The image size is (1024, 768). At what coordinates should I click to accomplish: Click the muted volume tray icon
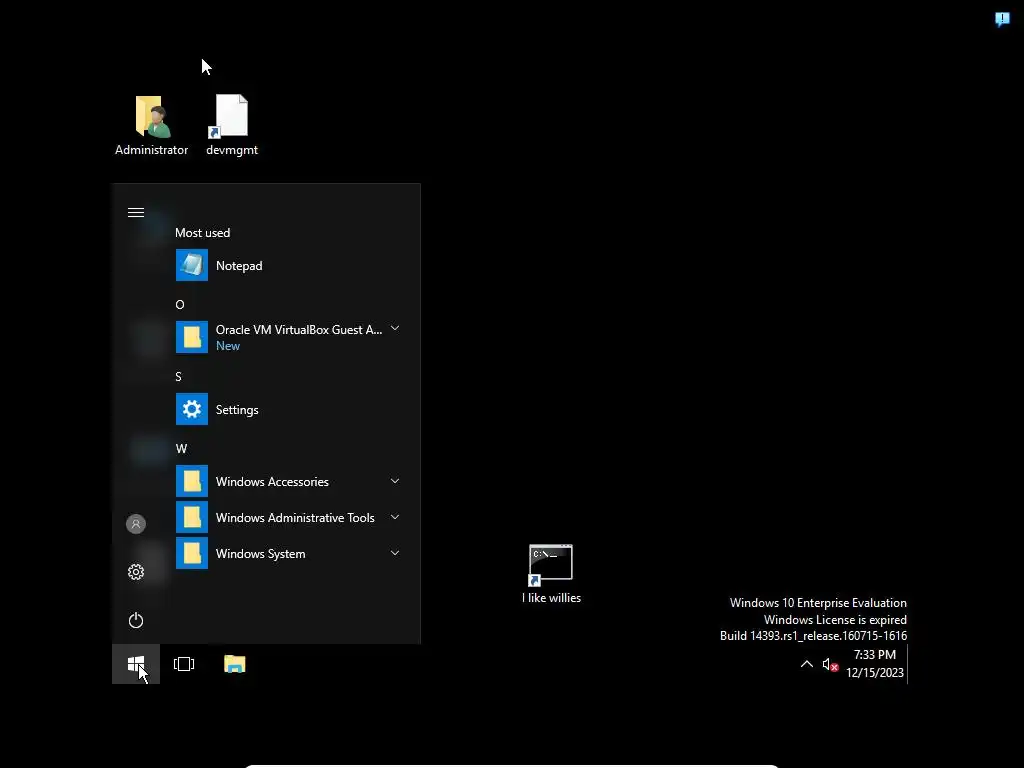pyautogui.click(x=830, y=665)
